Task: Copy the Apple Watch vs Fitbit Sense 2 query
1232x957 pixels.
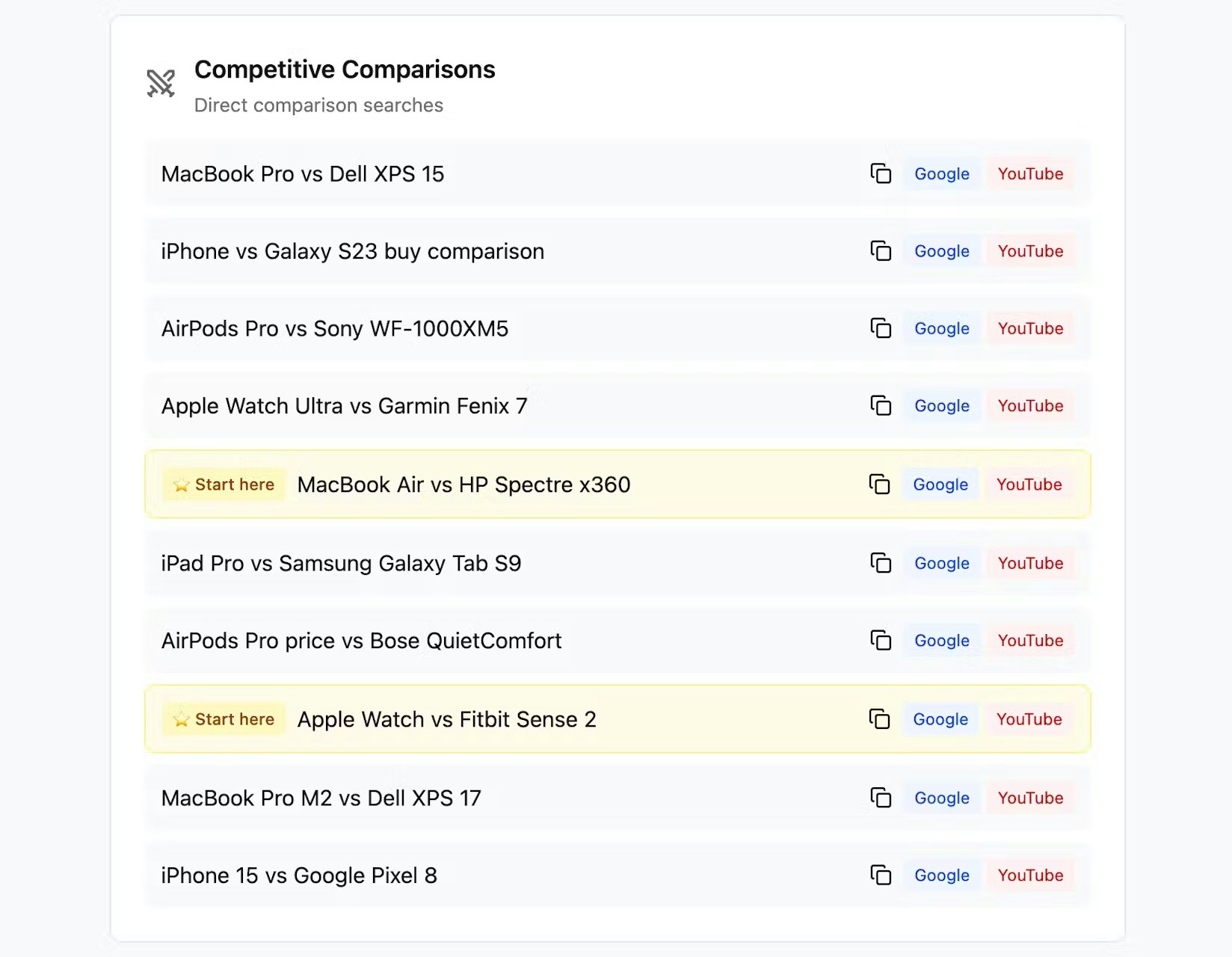Action: [880, 719]
